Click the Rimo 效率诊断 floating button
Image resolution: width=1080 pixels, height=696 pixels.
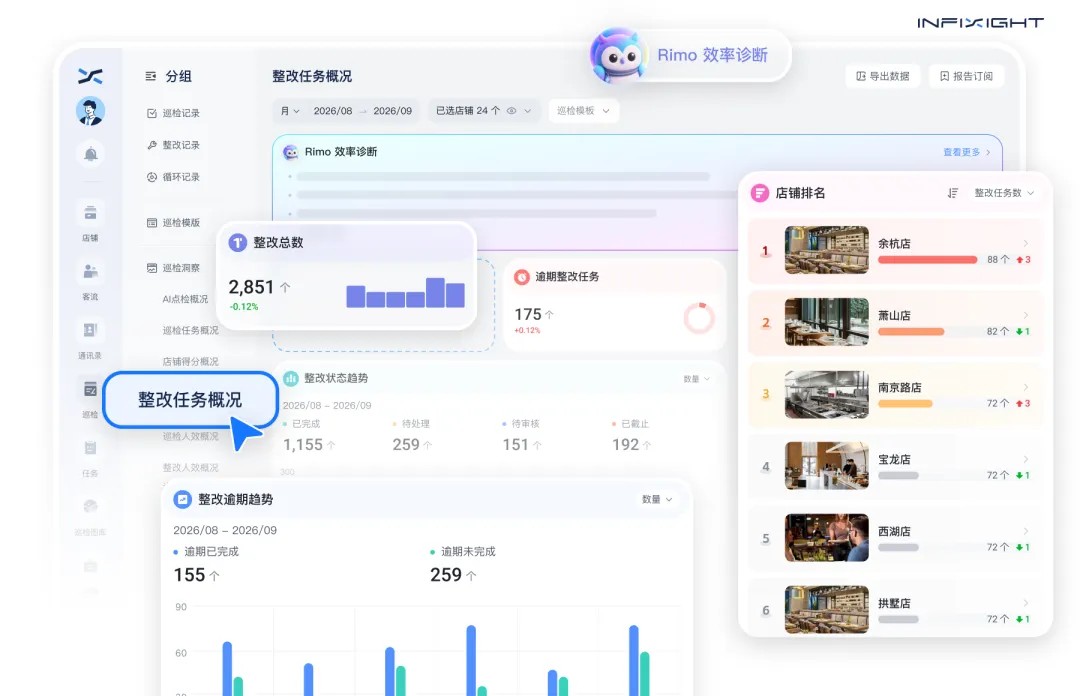pyautogui.click(x=690, y=56)
